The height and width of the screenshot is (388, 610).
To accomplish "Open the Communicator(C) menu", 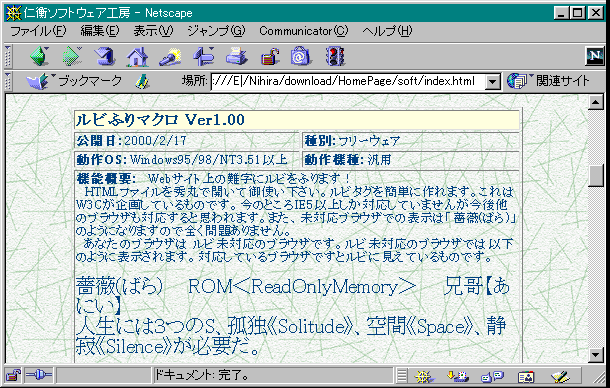I will [303, 31].
